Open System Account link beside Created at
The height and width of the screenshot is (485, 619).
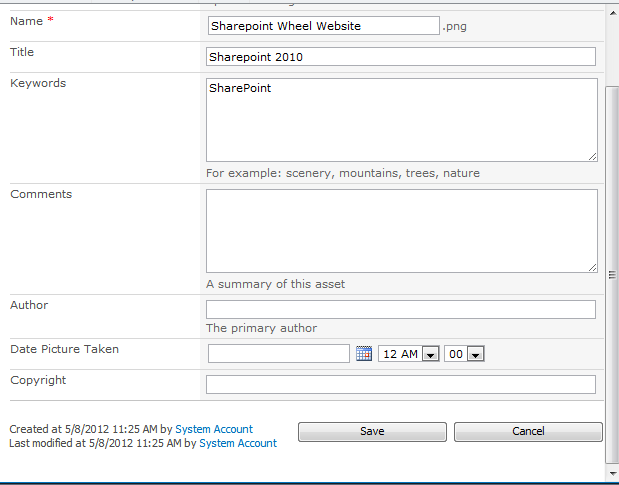click(214, 429)
